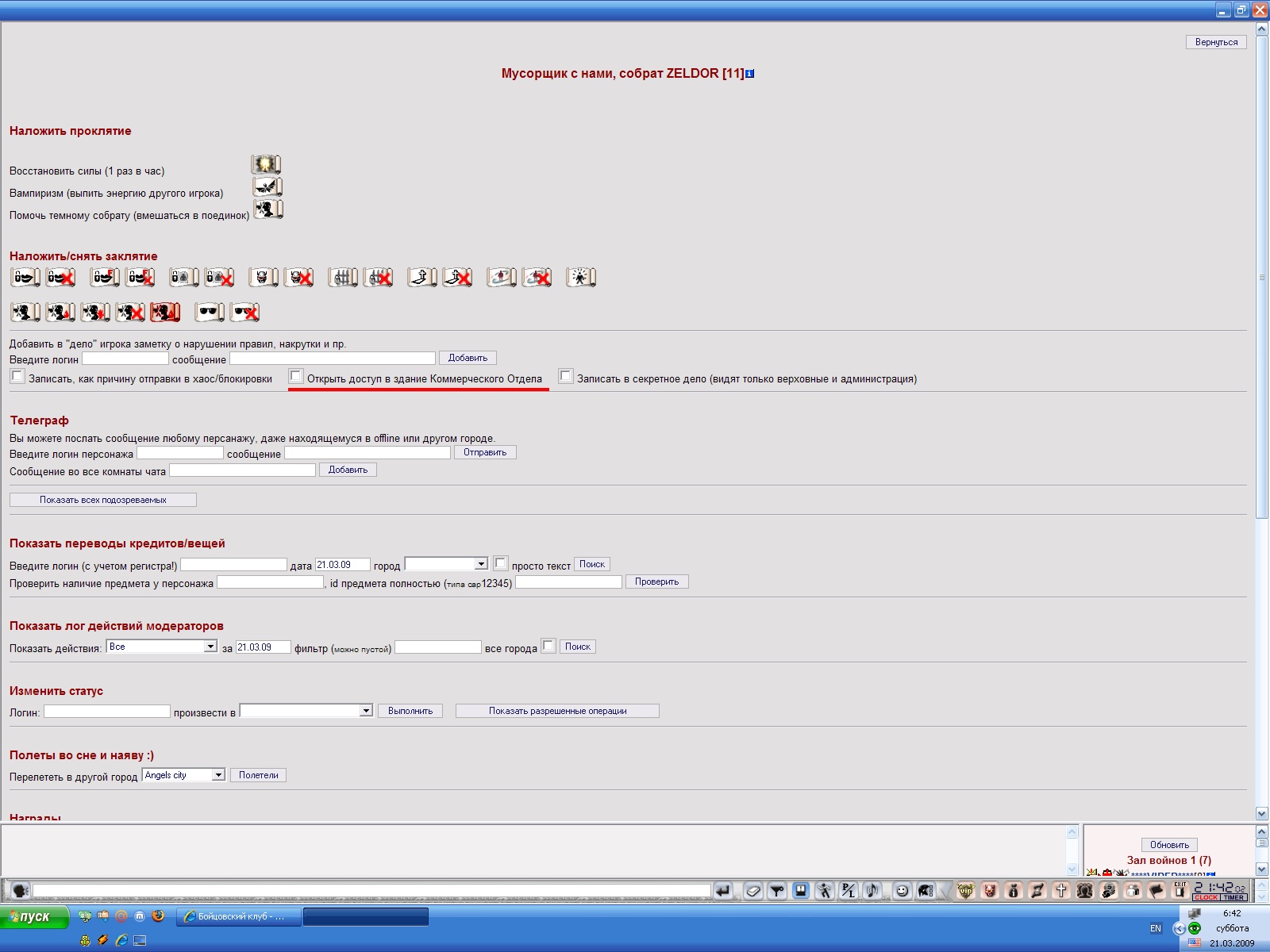
Task: Expand 'Показать действия' dropdown showing Все
Action: pos(162,647)
